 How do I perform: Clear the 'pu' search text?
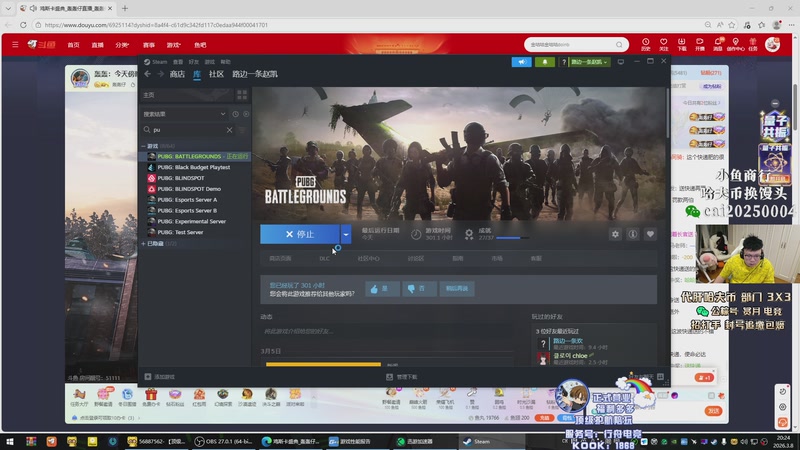pyautogui.click(x=229, y=130)
